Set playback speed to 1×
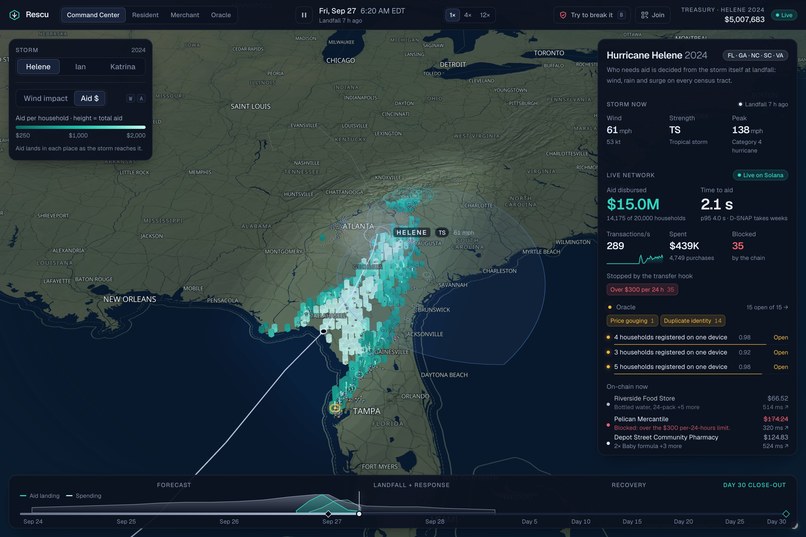The height and width of the screenshot is (537, 806). point(452,15)
